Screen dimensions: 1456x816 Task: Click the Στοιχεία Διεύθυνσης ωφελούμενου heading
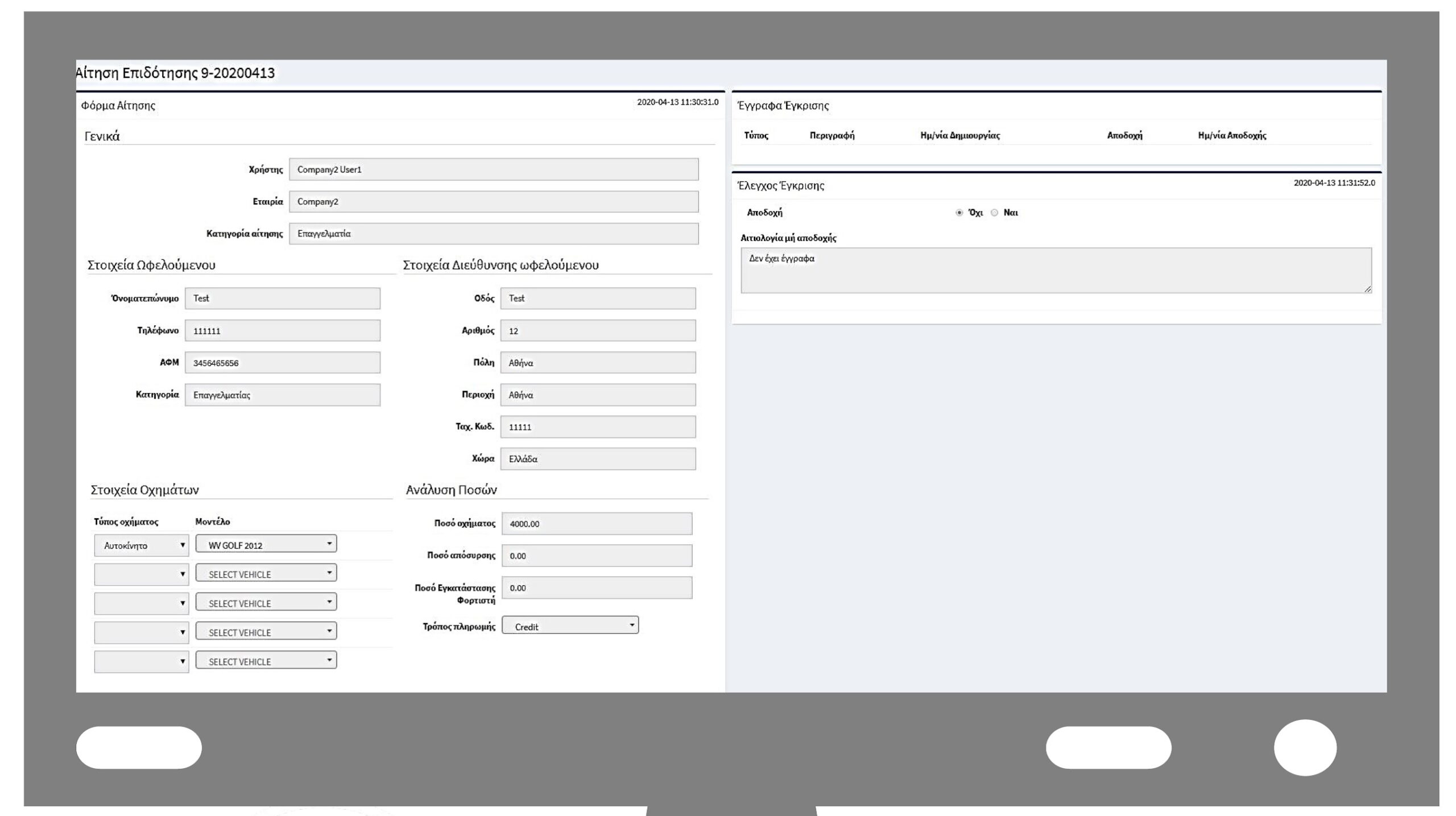pos(501,265)
